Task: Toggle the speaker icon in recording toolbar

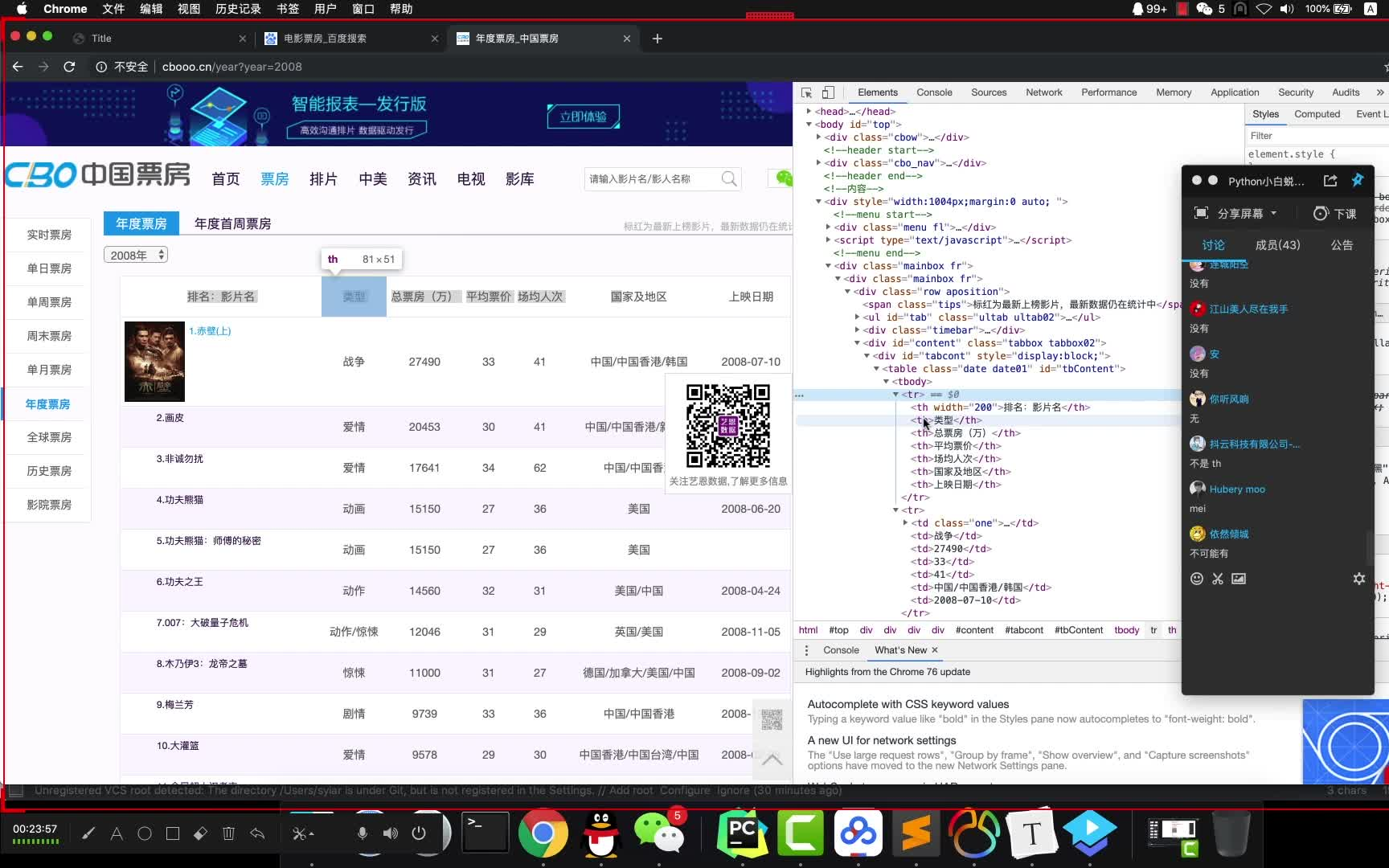Action: [x=391, y=833]
